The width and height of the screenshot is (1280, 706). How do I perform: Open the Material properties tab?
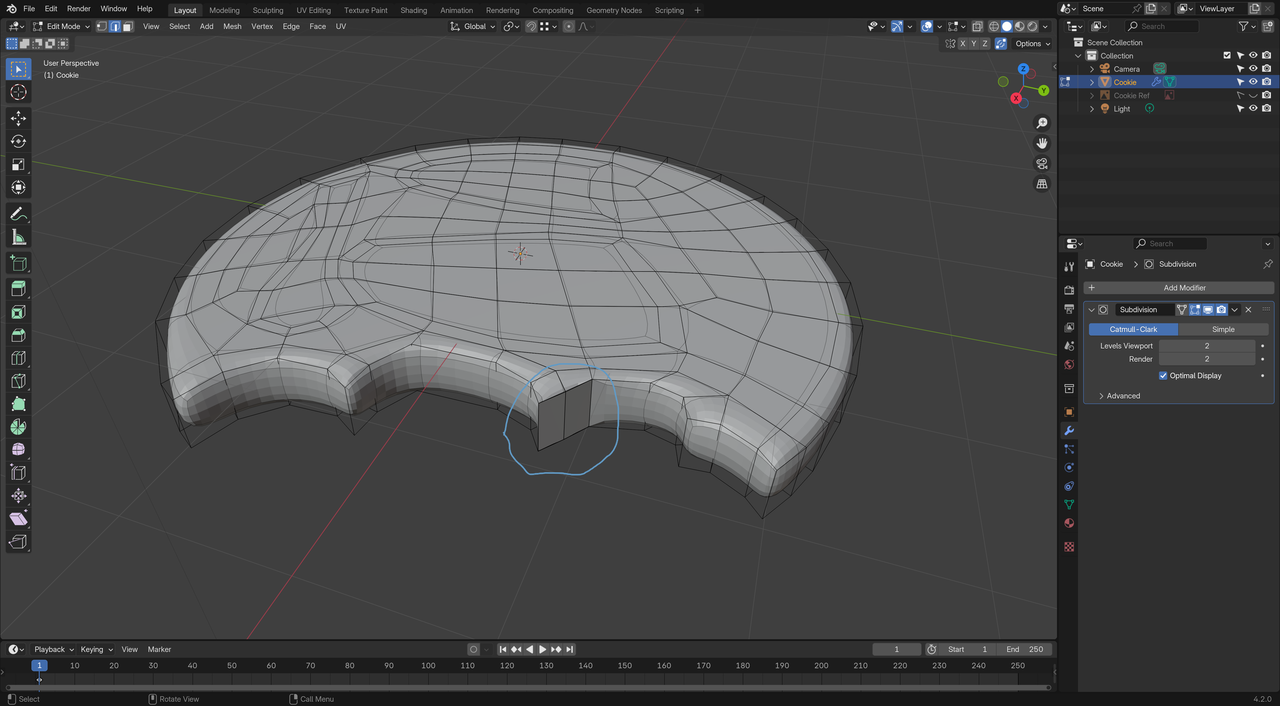(x=1069, y=523)
